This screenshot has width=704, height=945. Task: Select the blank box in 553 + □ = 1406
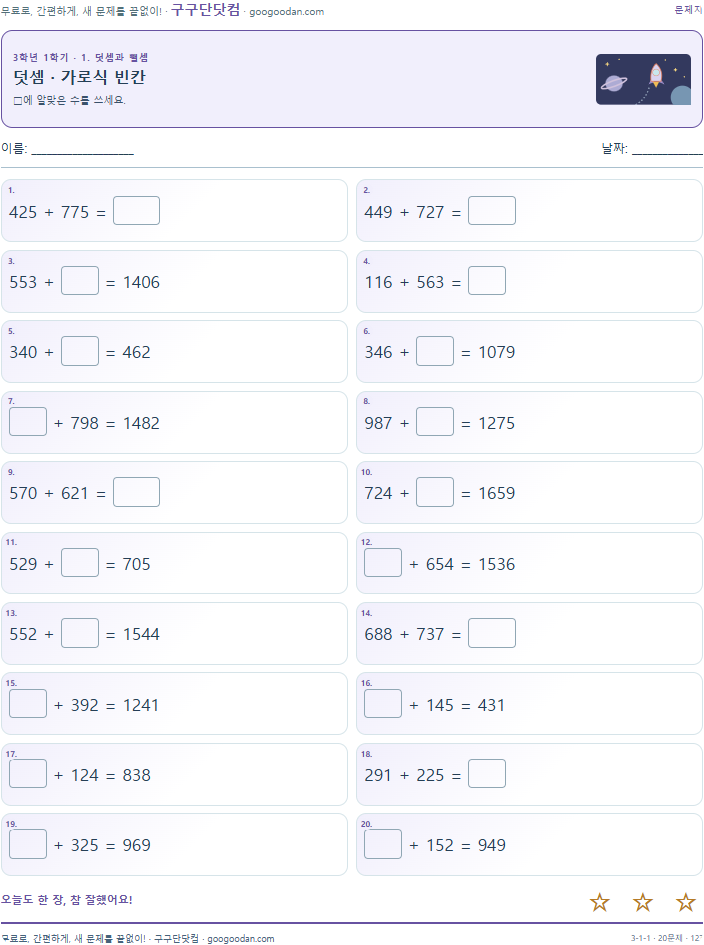click(x=80, y=281)
